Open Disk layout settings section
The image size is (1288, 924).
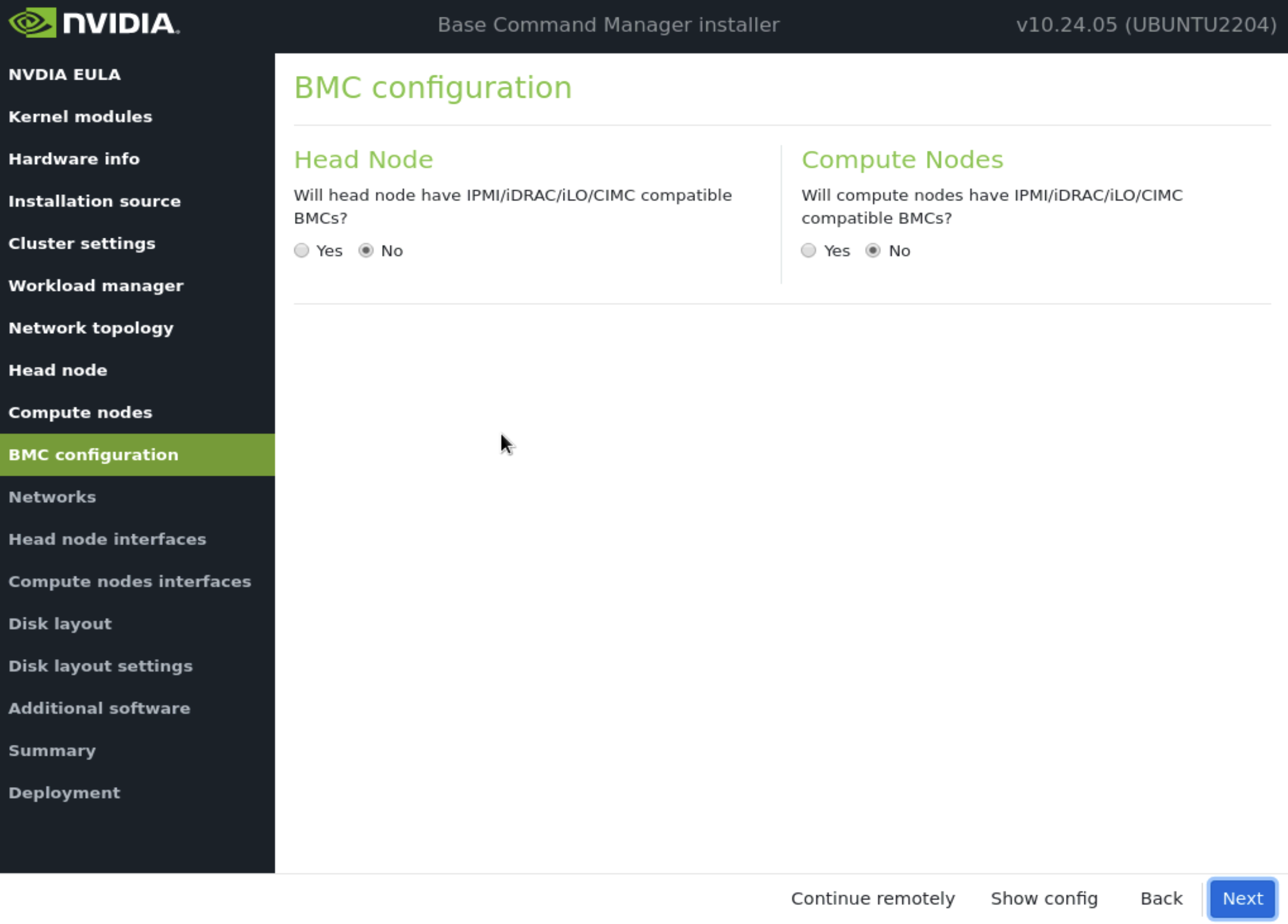pyautogui.click(x=100, y=665)
